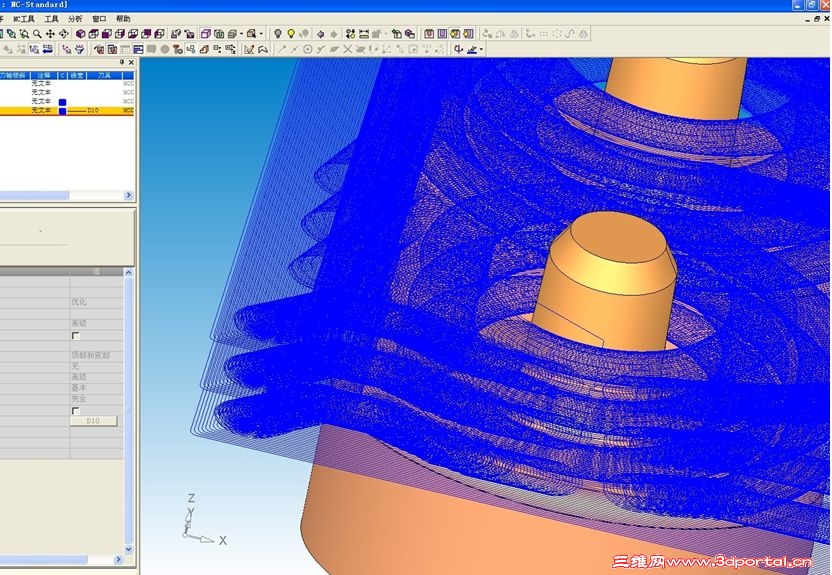Click the 刀具 column header

click(104, 75)
